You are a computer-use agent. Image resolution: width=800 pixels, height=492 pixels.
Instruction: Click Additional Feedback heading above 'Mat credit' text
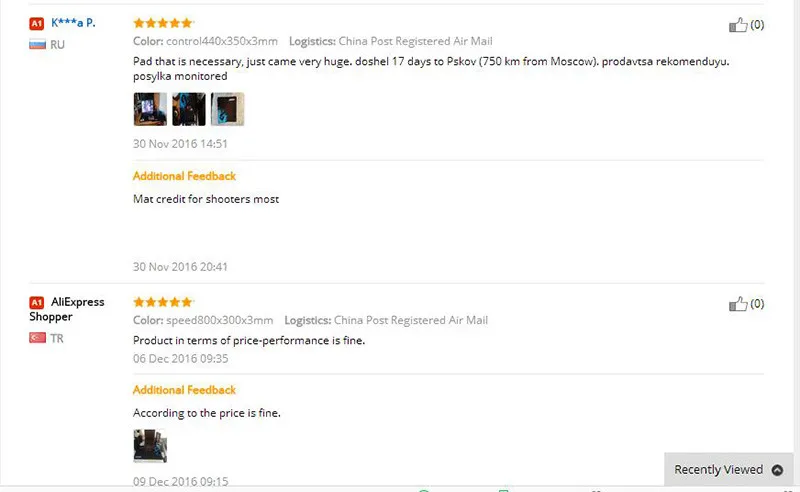click(184, 176)
